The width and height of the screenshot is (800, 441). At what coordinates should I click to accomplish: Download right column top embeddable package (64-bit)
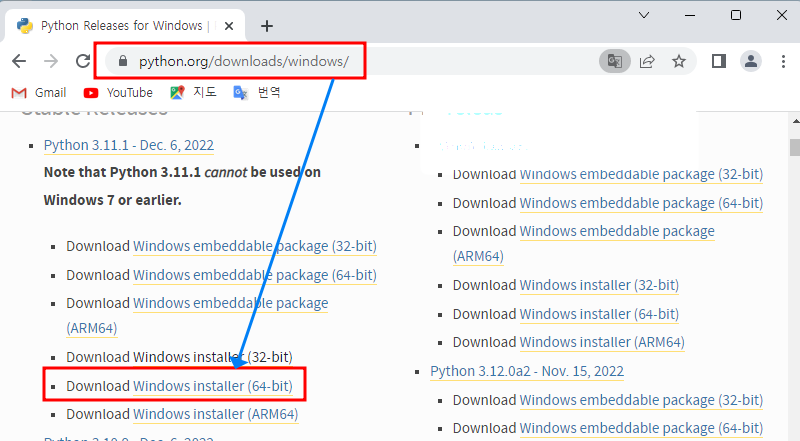tap(641, 203)
